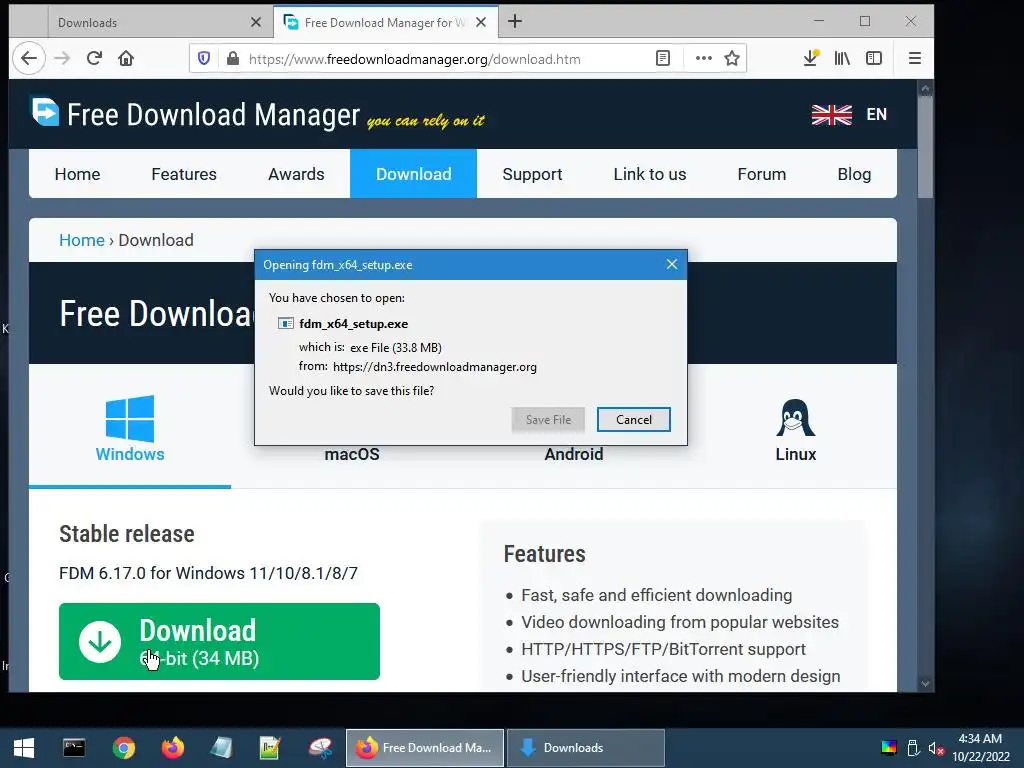Screen dimensions: 1024x768
Task: Select the Free Download Manager browser tab
Action: (x=386, y=22)
